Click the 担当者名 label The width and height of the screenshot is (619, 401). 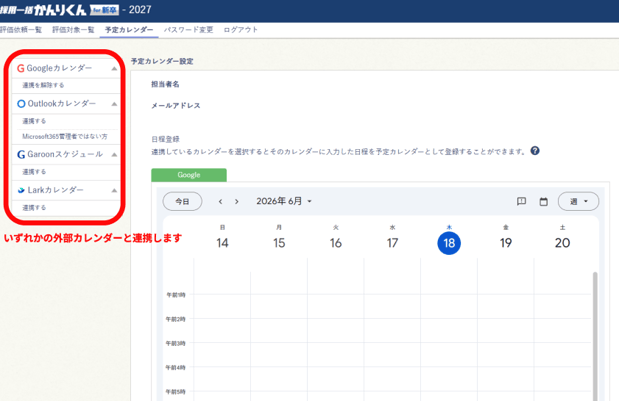165,84
